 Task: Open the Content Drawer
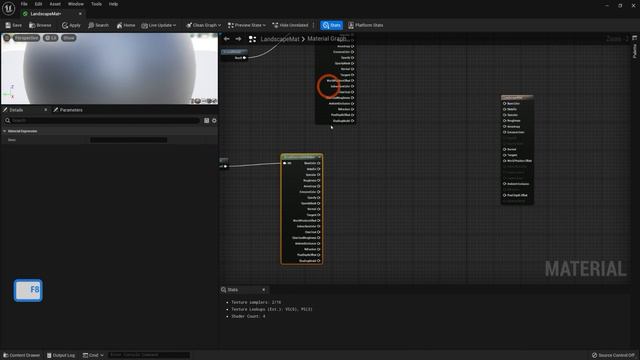(x=22, y=355)
